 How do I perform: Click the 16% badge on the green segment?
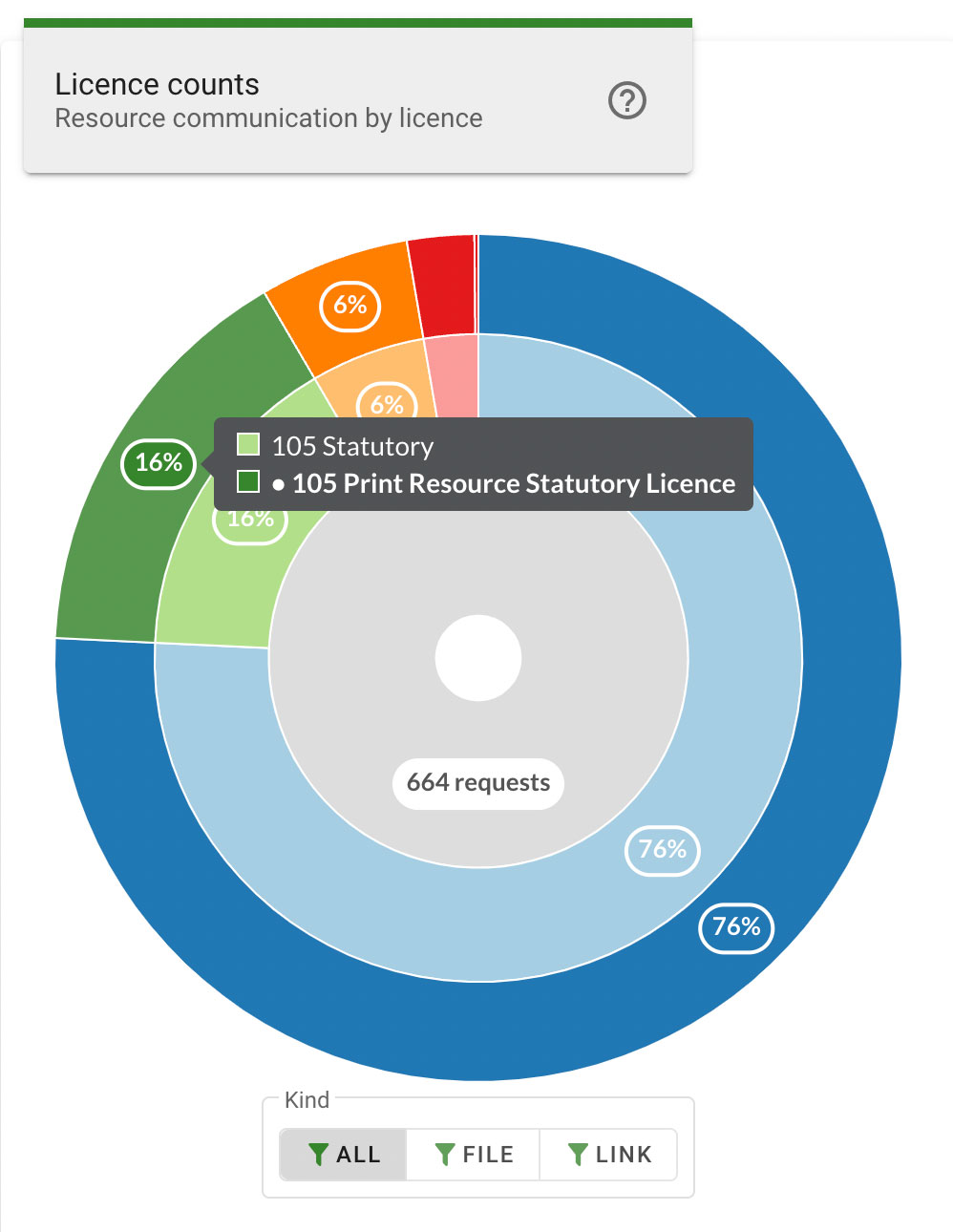coord(157,462)
